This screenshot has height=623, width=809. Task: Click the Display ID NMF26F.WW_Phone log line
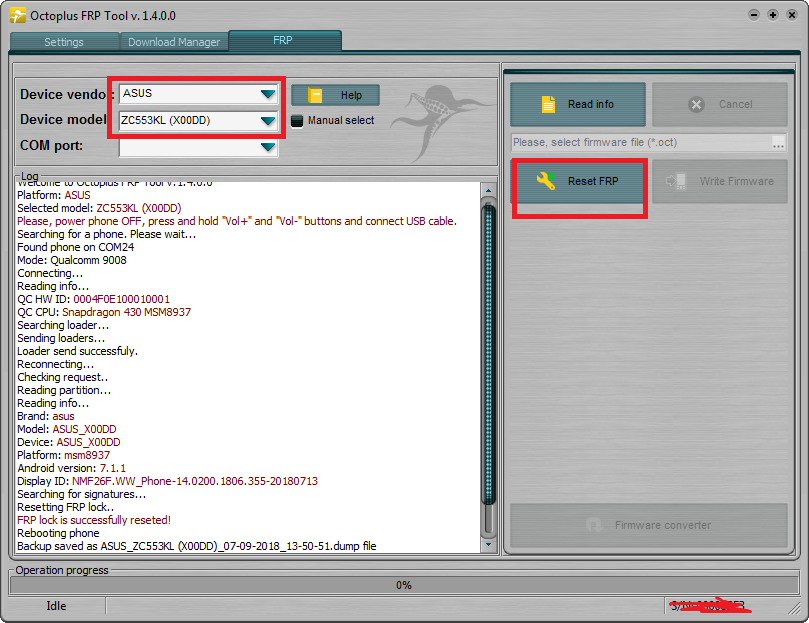pos(167,481)
